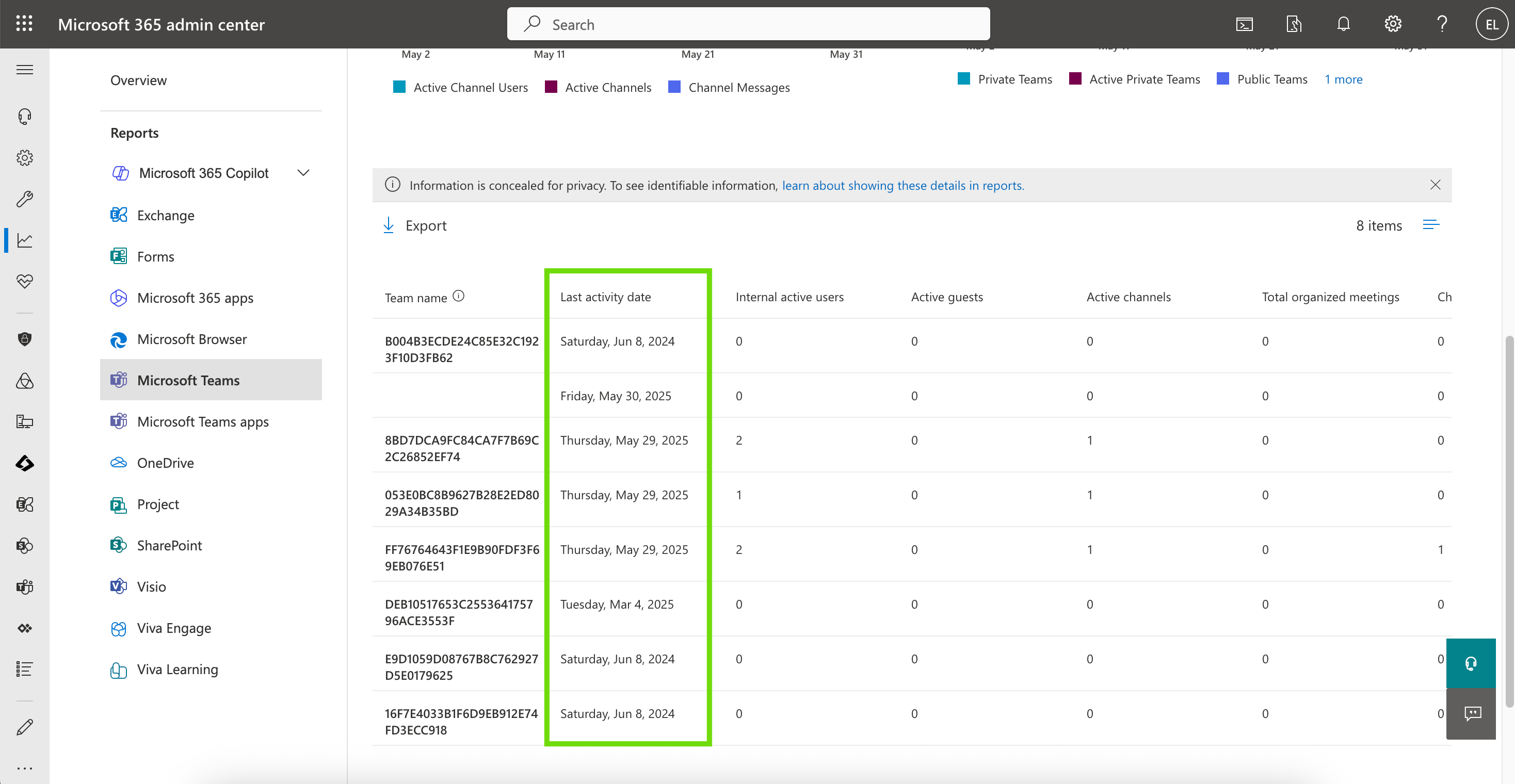Open the Teams admin icon in left rail
Screen dimensions: 1515x784
(25, 586)
